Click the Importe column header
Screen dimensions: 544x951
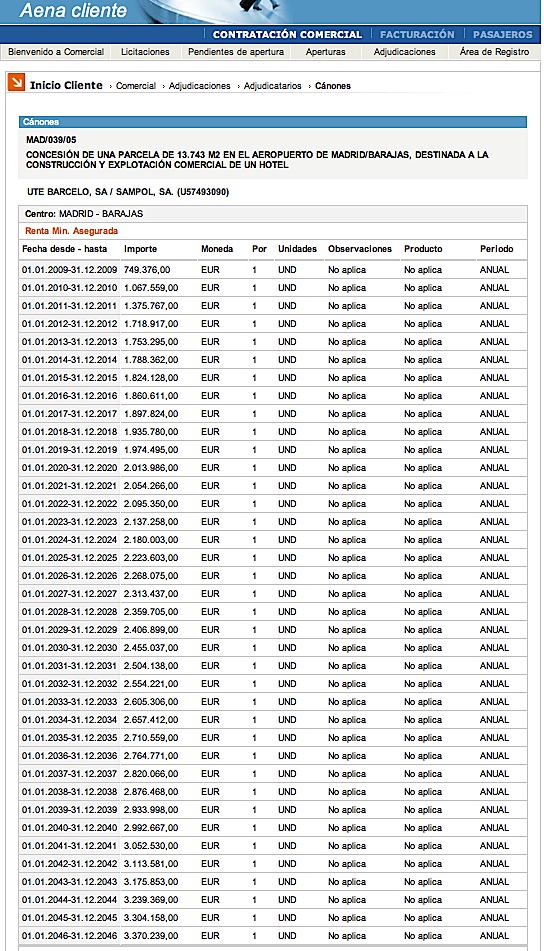click(141, 249)
